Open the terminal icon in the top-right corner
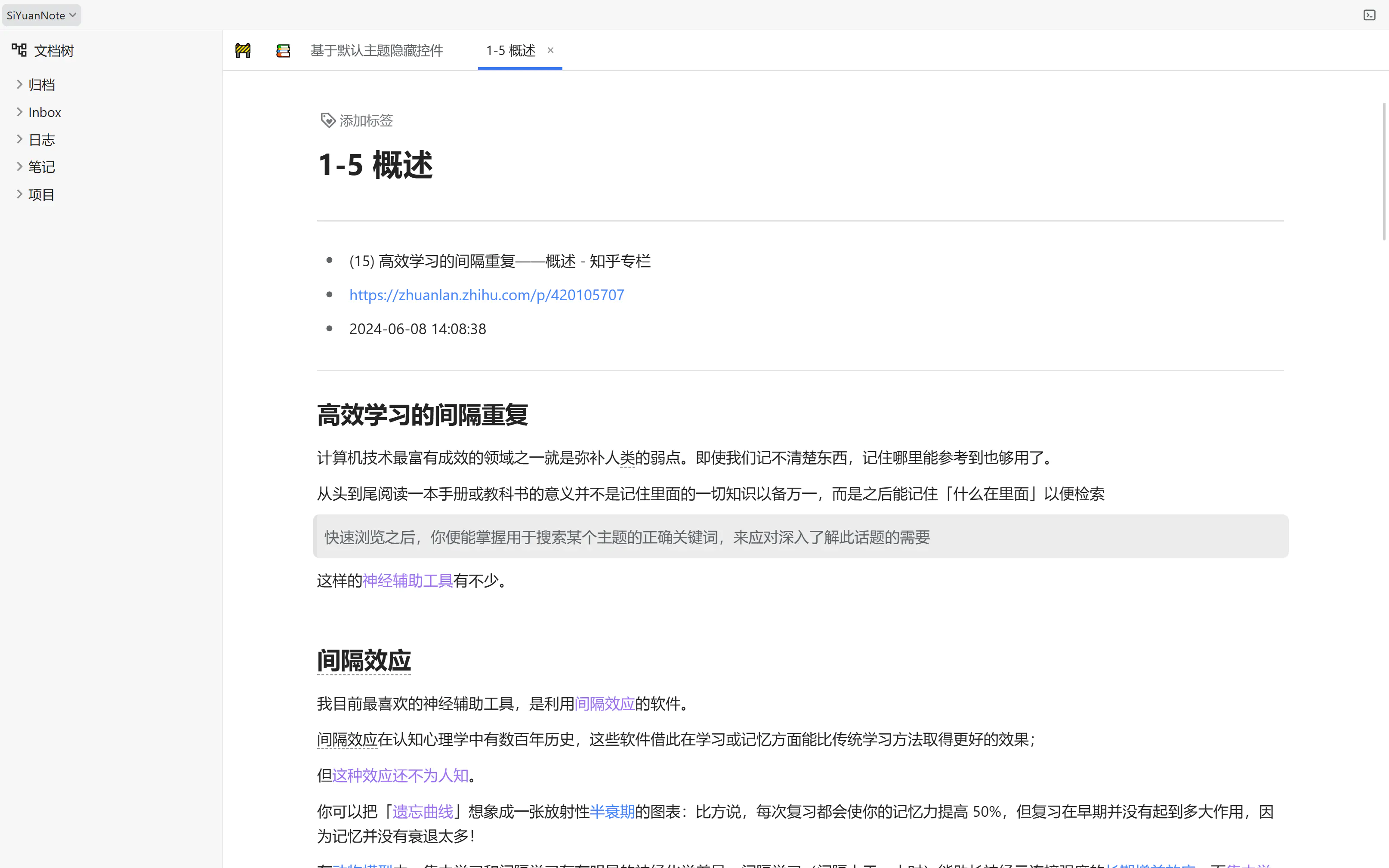This screenshot has width=1389, height=868. coord(1370,14)
